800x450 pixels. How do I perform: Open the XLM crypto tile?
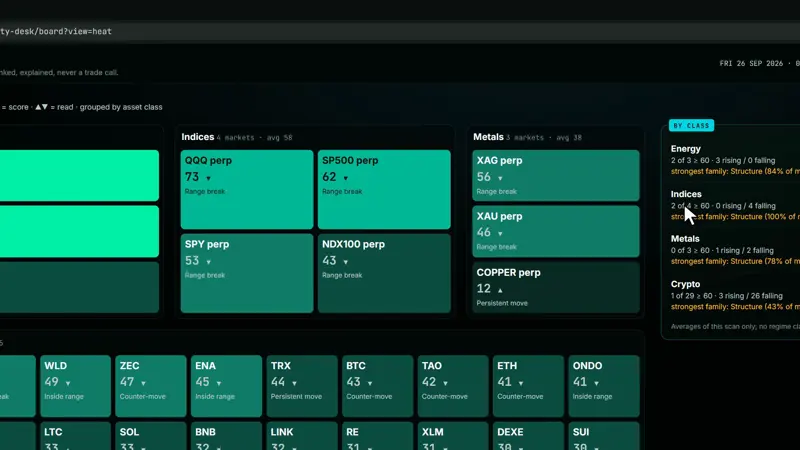(453, 436)
